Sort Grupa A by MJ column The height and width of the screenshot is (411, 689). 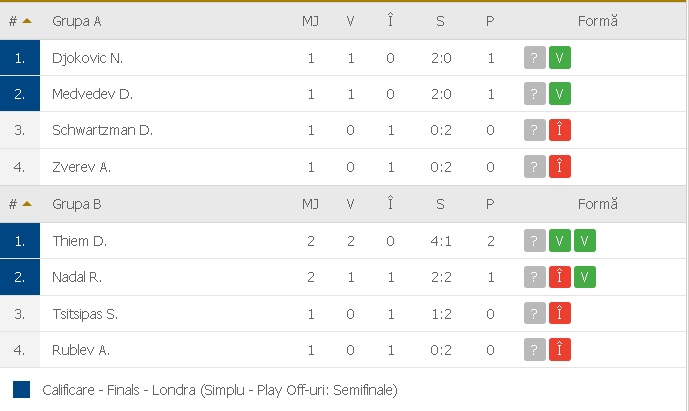[310, 20]
